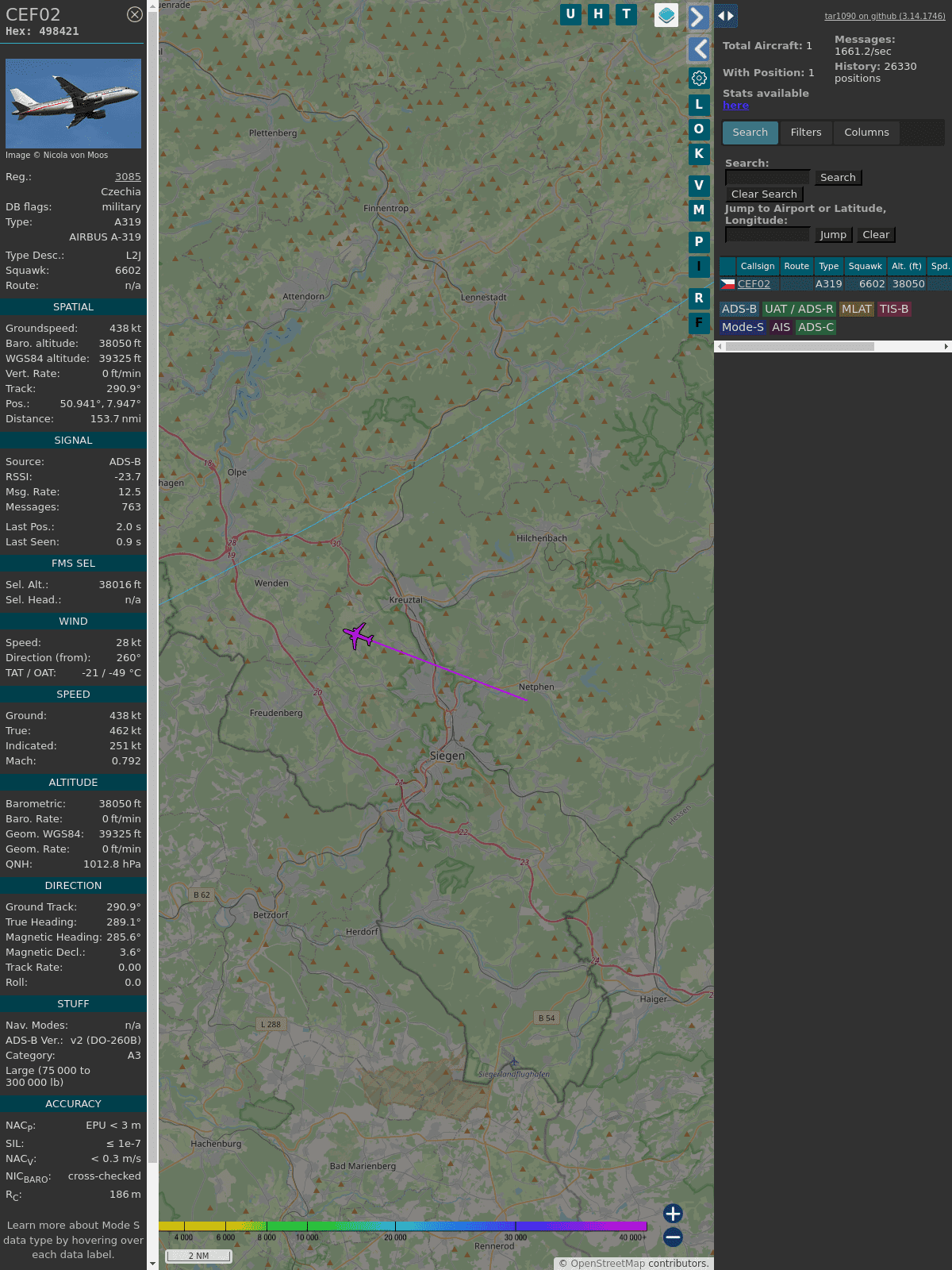
Task: Toggle the M map option button
Action: 699,210
